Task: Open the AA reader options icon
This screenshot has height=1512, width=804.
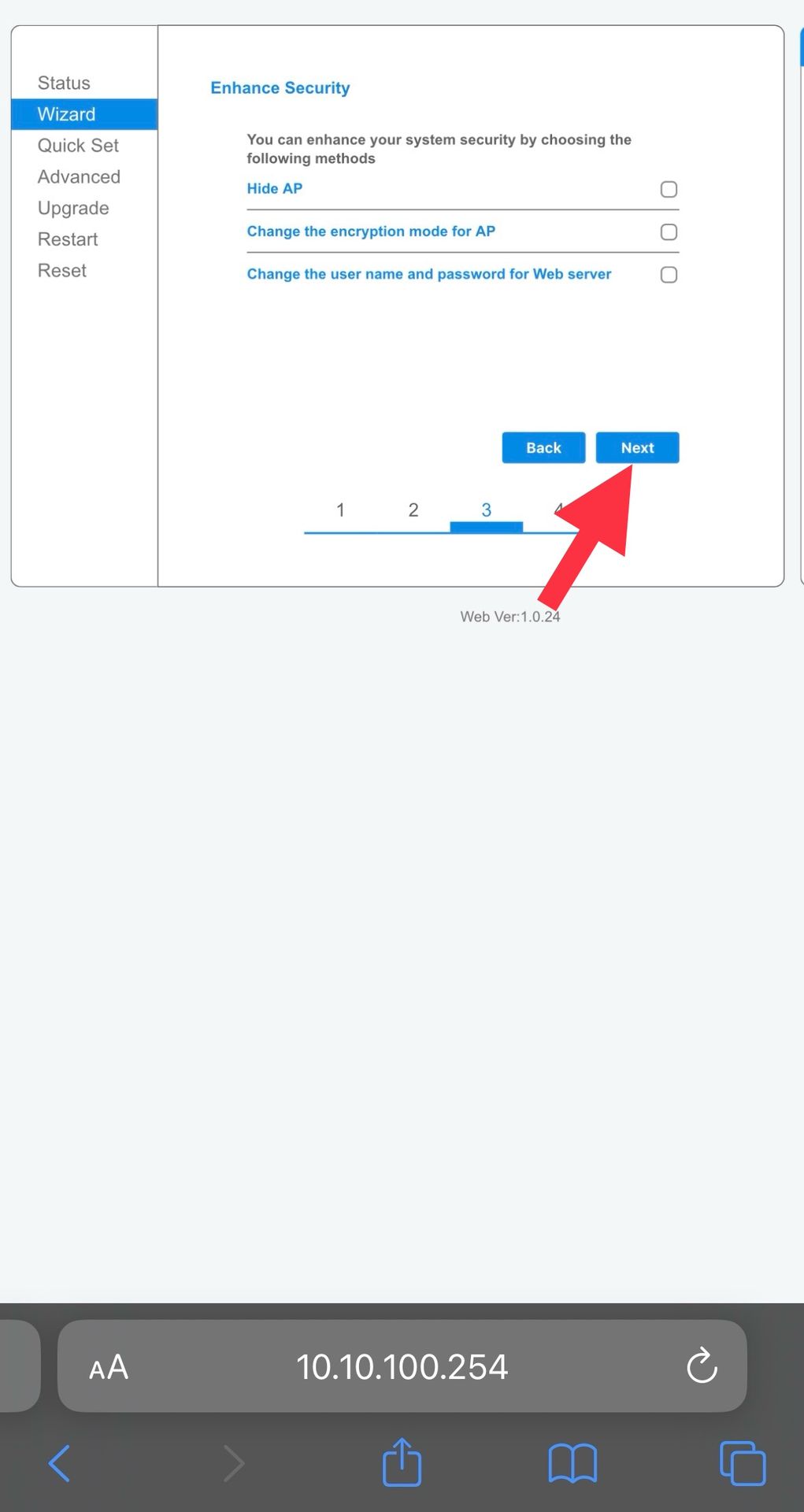Action: (109, 1367)
